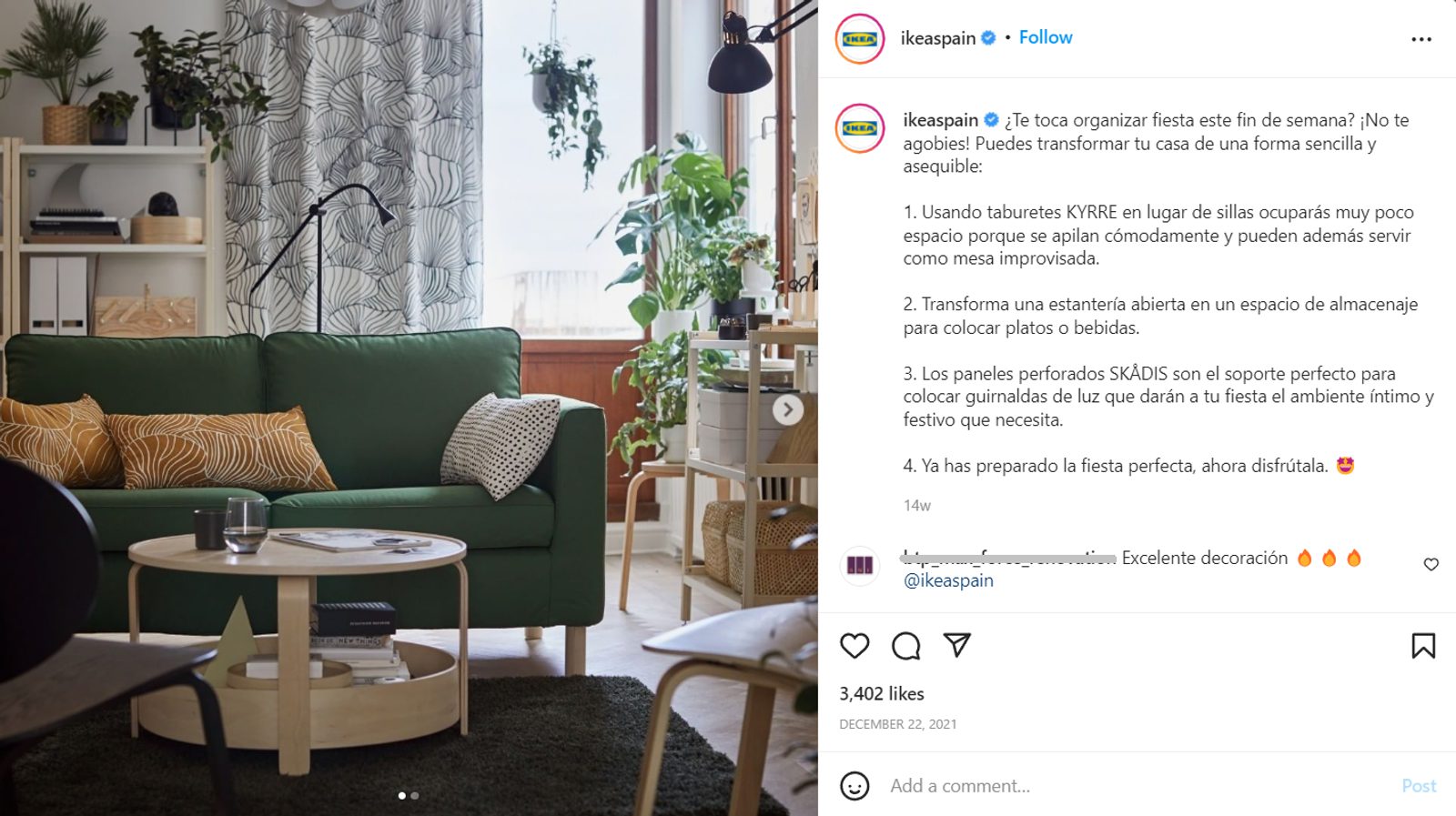
Task: Go to next photo with the arrow
Action: (788, 409)
